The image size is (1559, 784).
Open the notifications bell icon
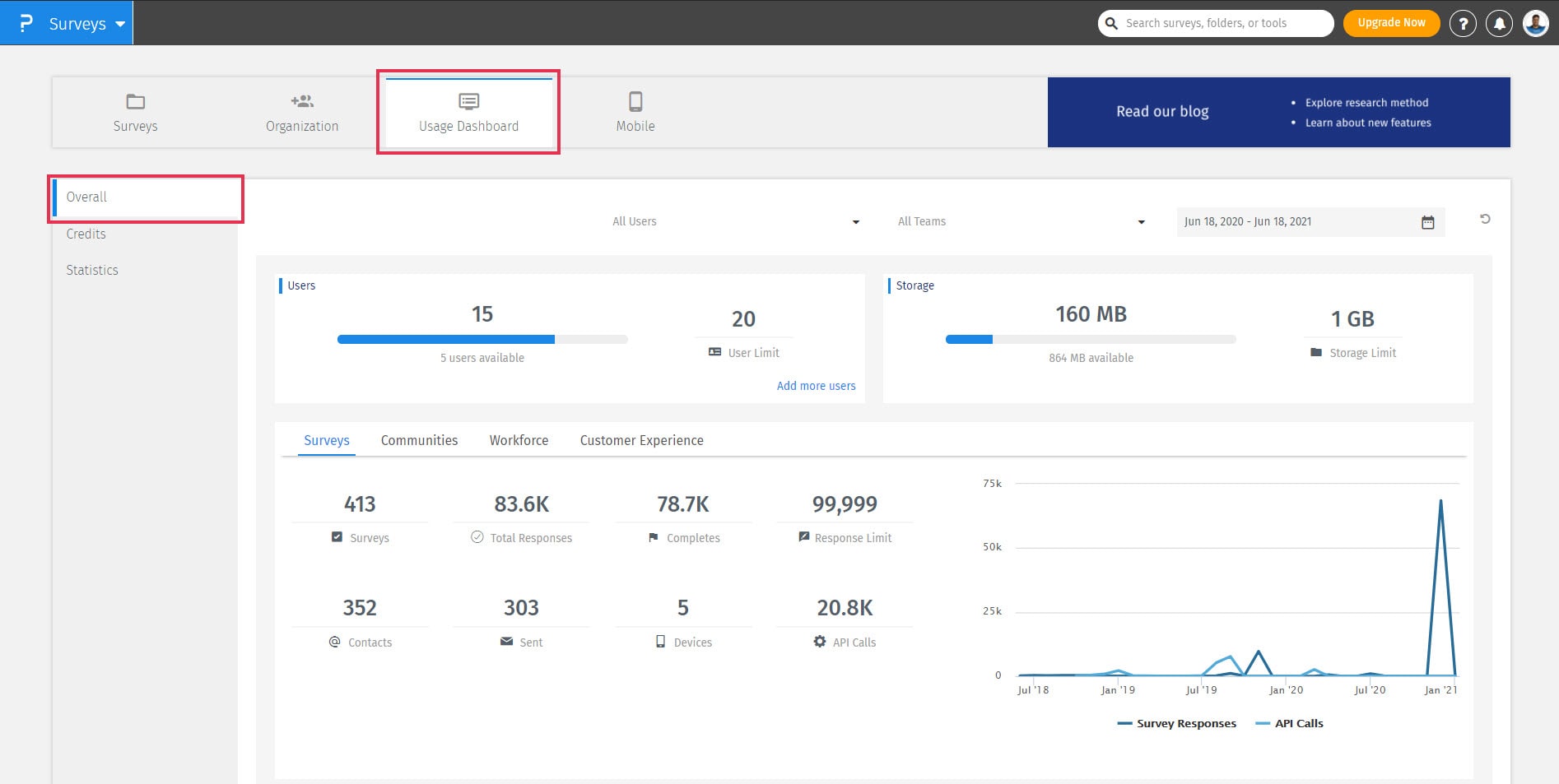(1499, 24)
